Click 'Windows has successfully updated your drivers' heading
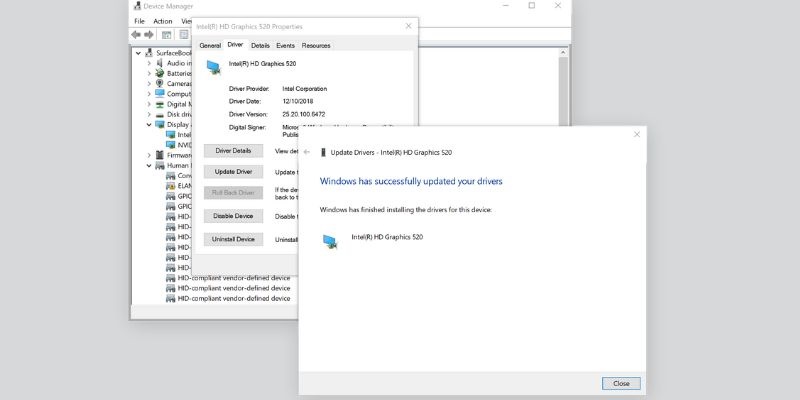 411,181
